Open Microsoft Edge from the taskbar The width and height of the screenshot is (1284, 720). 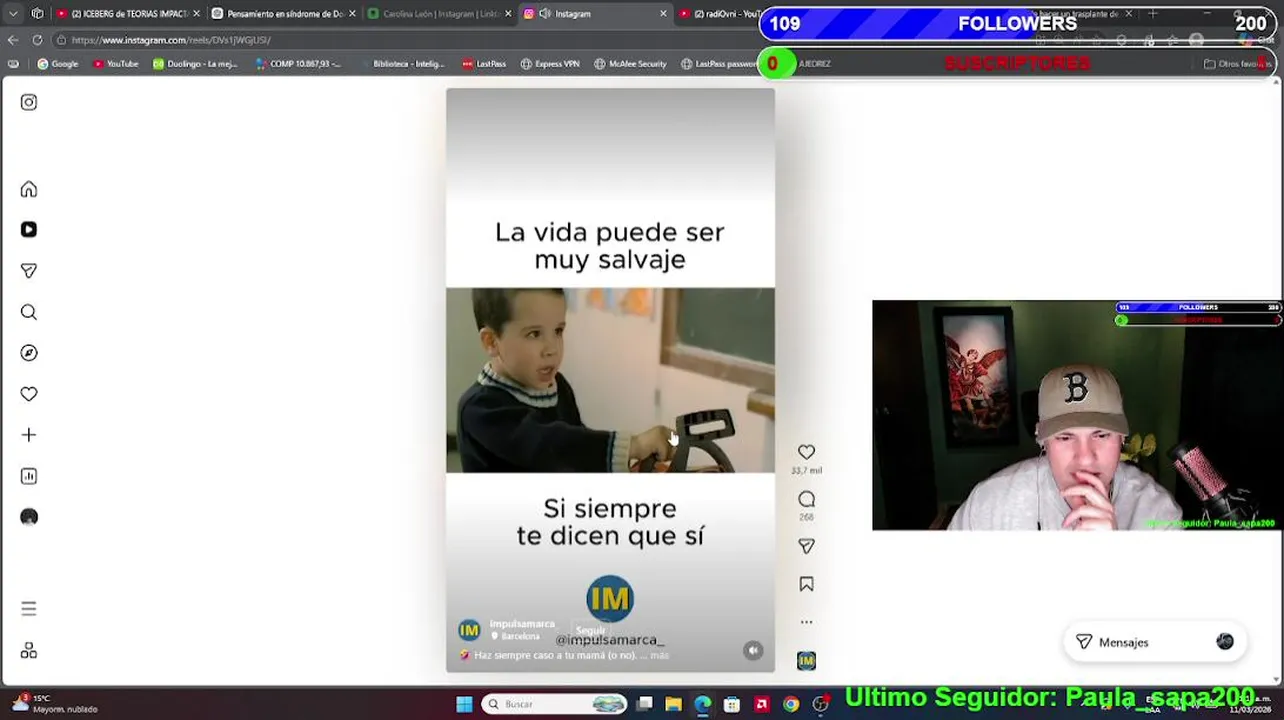pyautogui.click(x=703, y=704)
